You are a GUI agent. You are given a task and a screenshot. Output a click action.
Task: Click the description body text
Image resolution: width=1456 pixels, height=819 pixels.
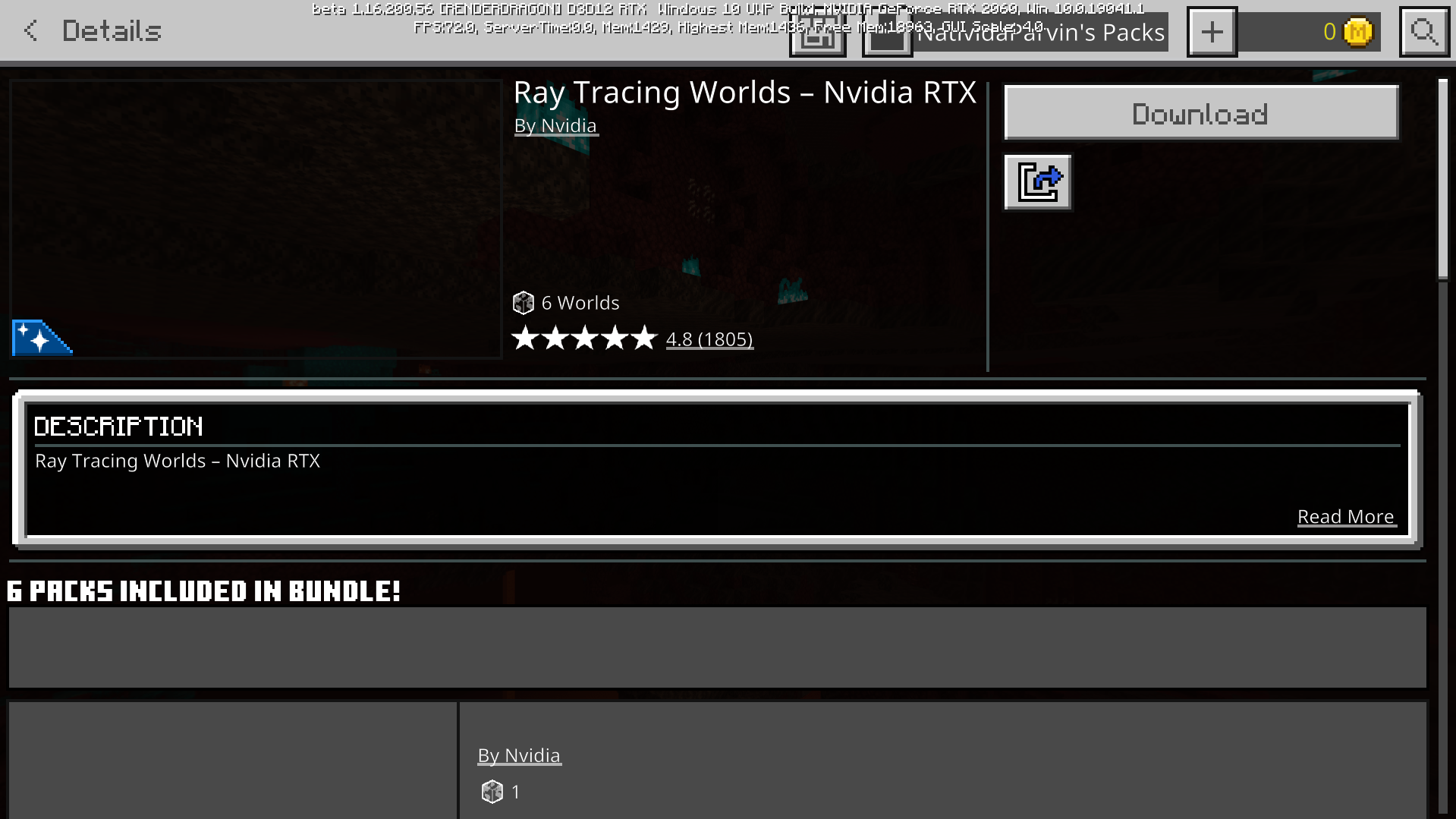click(x=178, y=461)
